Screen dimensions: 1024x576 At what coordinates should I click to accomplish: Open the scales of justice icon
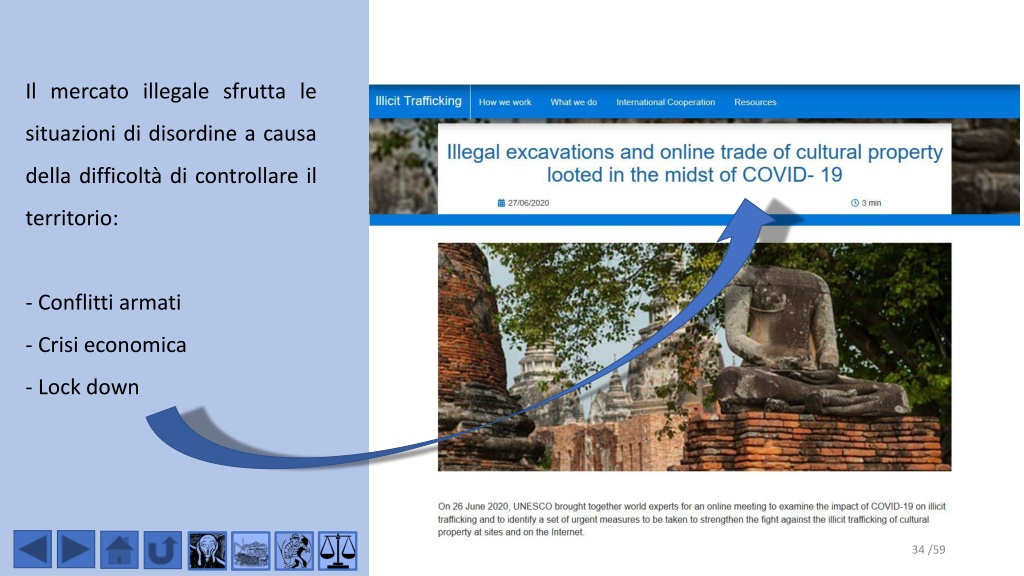tap(338, 551)
